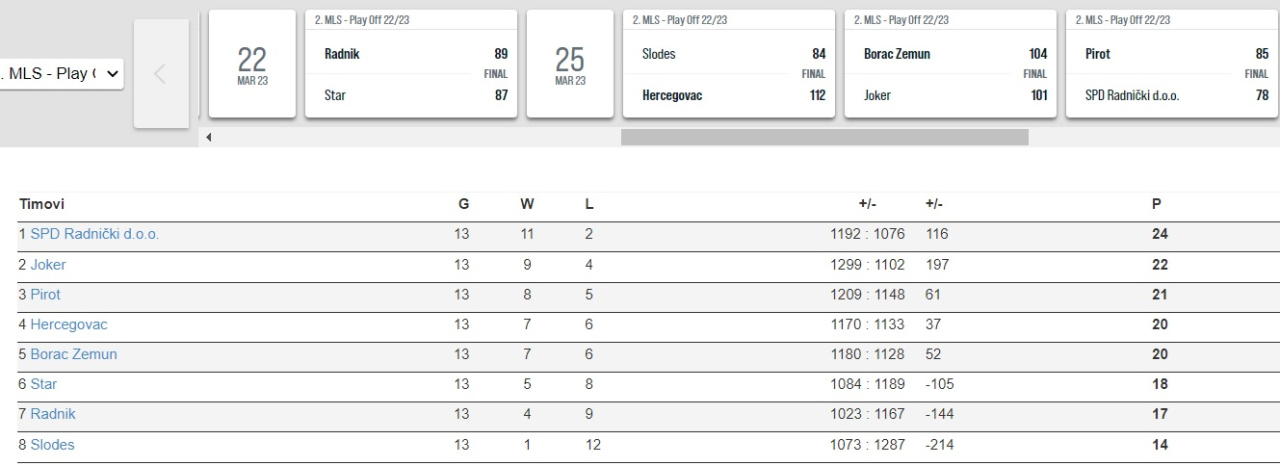The image size is (1280, 466).
Task: Click the scrollbar left arrow
Action: 208,137
